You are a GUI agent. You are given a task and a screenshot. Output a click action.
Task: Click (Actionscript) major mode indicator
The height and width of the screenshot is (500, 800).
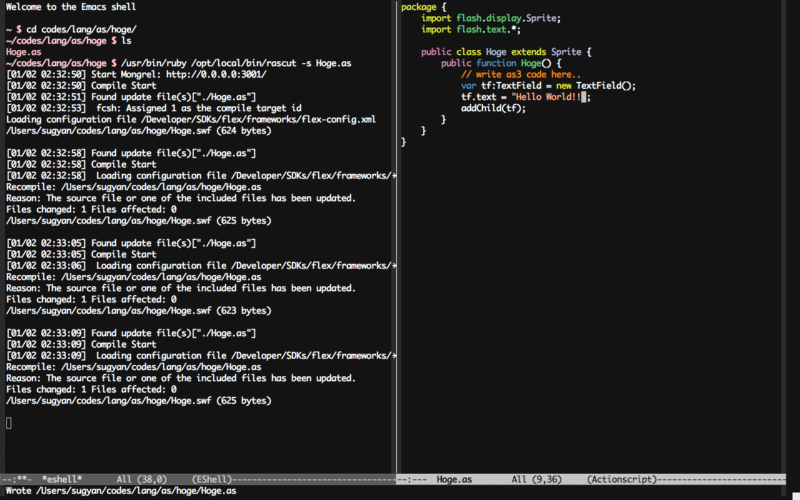pyautogui.click(x=622, y=480)
